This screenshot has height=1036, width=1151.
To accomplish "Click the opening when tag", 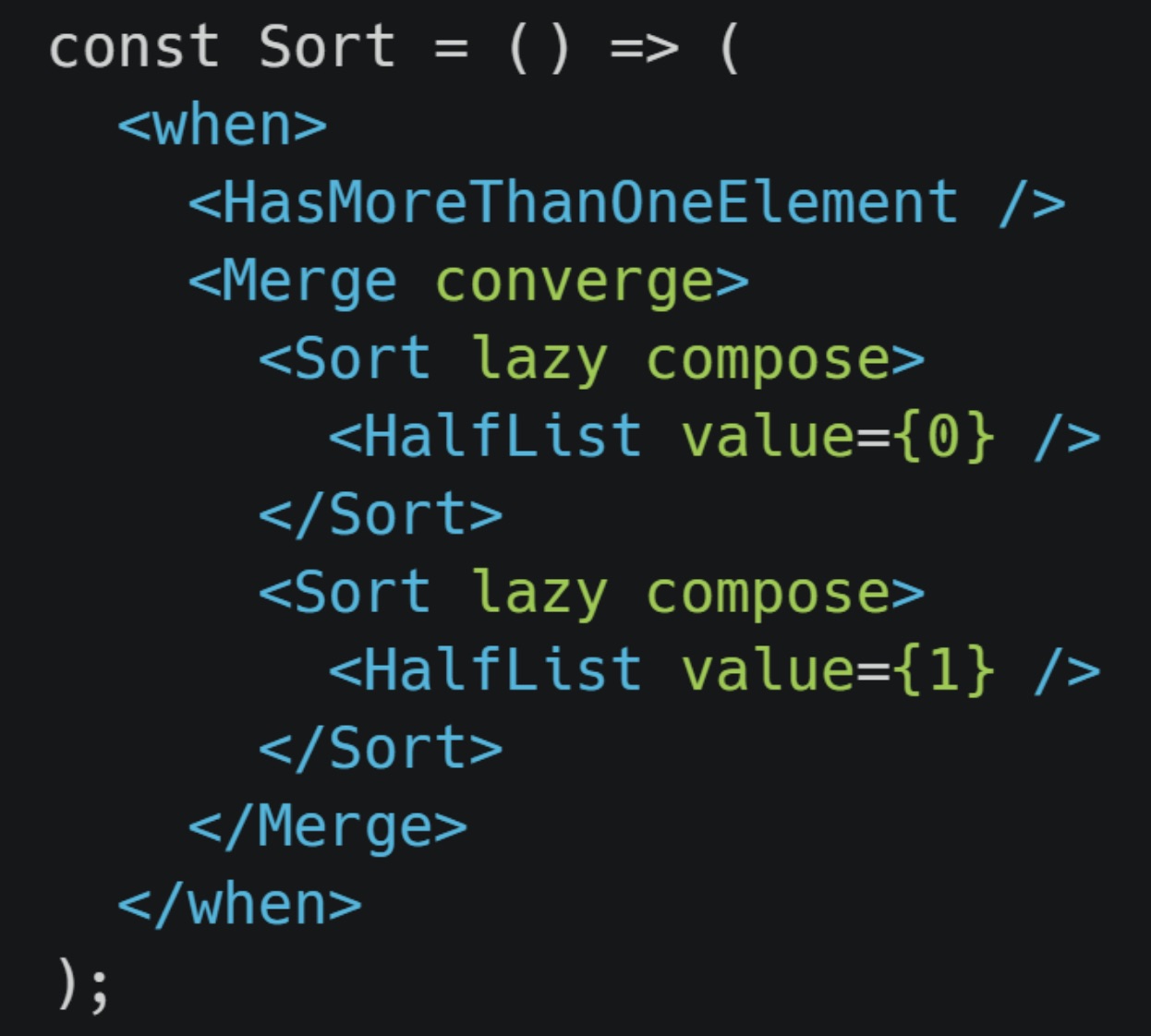I will point(222,125).
